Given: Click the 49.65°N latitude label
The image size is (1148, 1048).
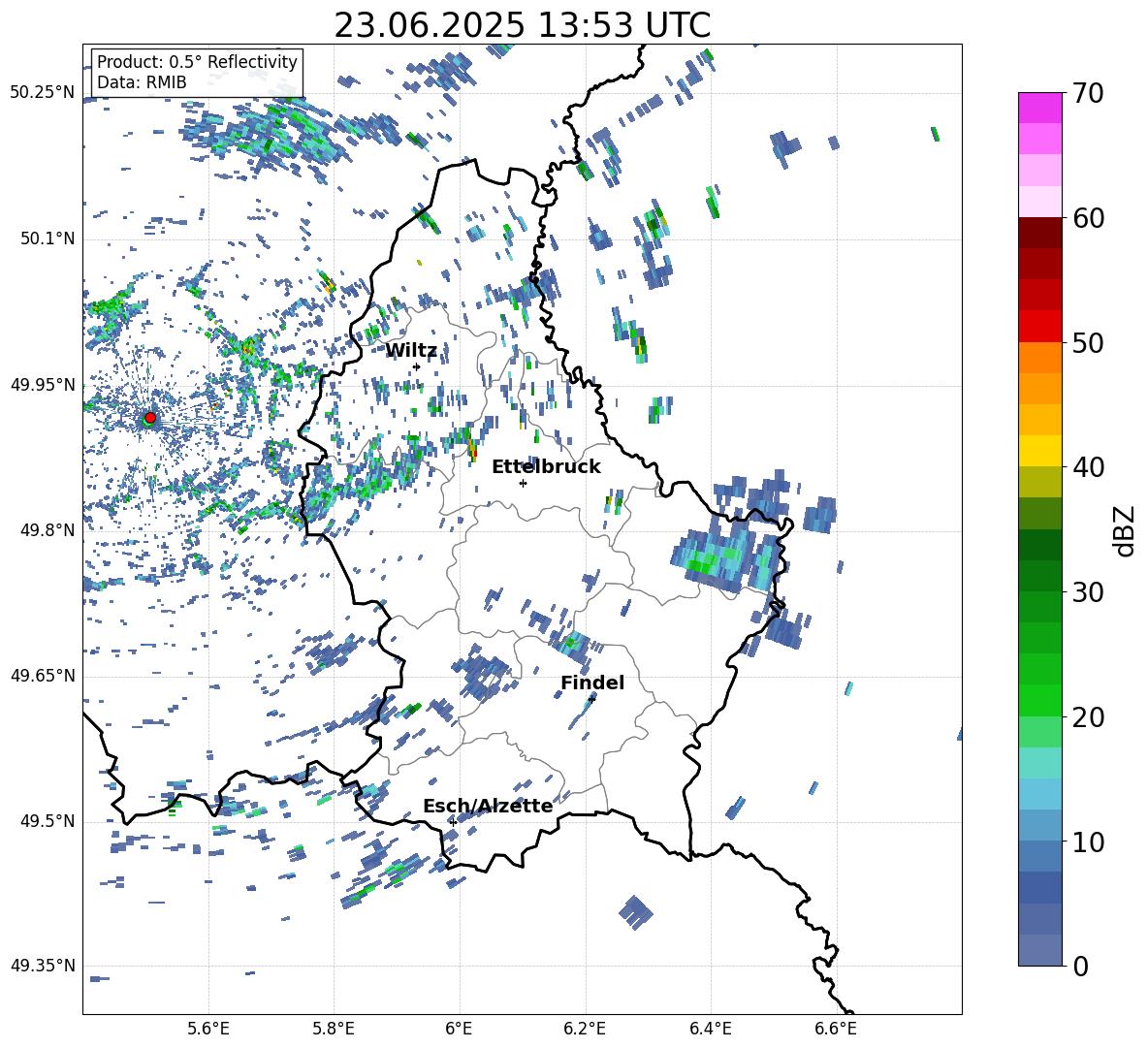Looking at the screenshot, I should 43,675.
